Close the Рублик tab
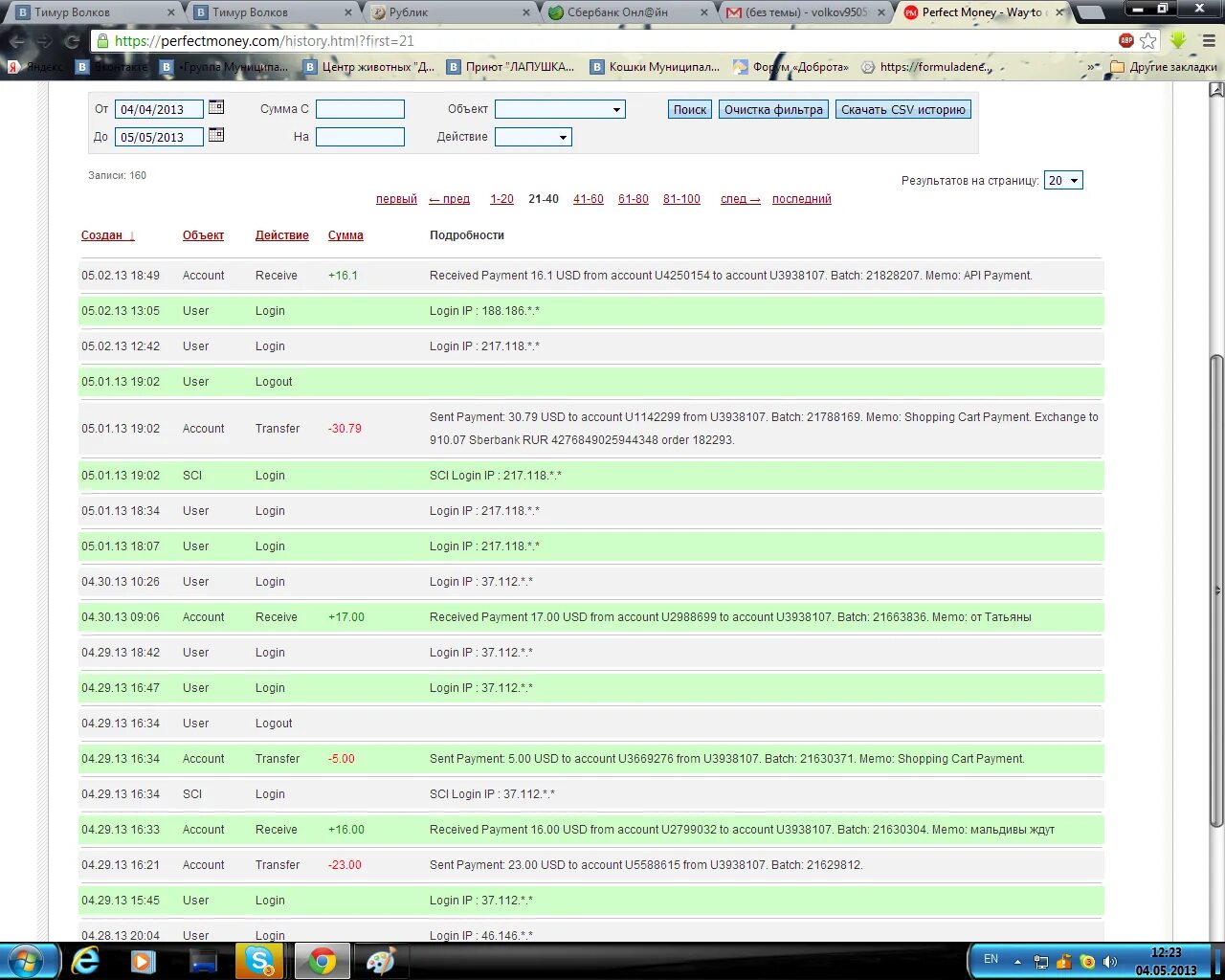The width and height of the screenshot is (1225, 980). 526,12
